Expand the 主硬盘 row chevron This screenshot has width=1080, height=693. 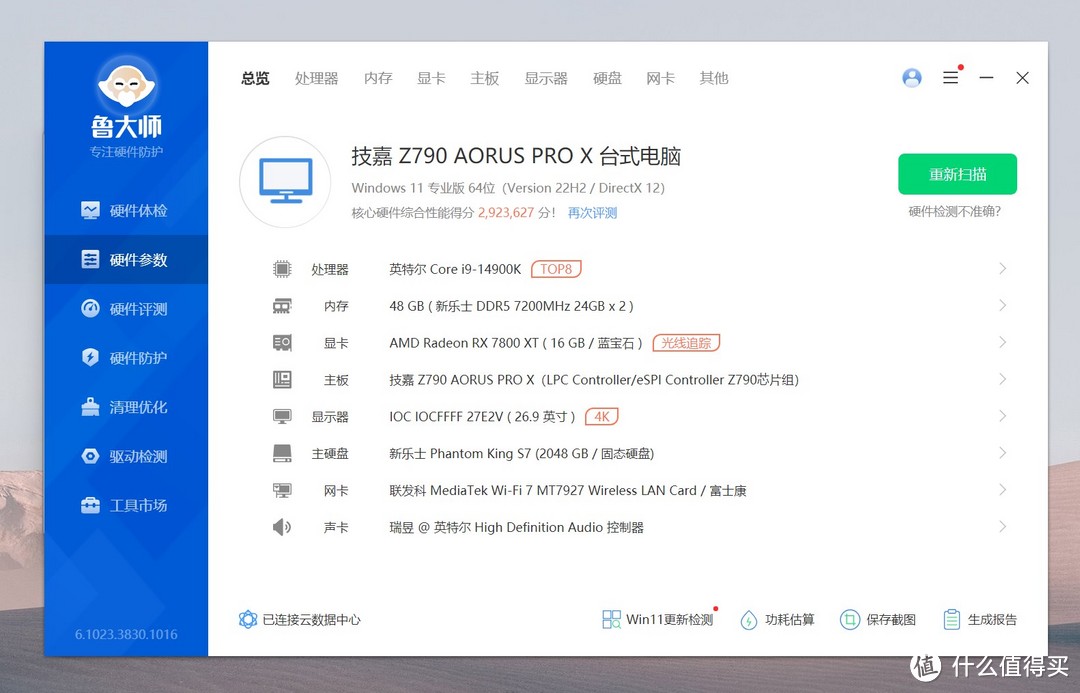(x=1003, y=453)
